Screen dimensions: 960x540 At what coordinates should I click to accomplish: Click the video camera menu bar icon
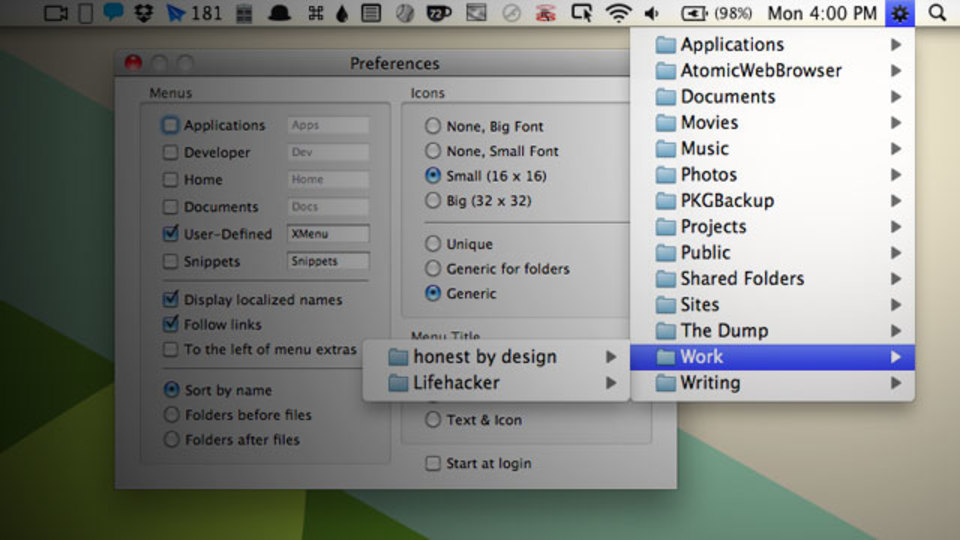pyautogui.click(x=56, y=13)
